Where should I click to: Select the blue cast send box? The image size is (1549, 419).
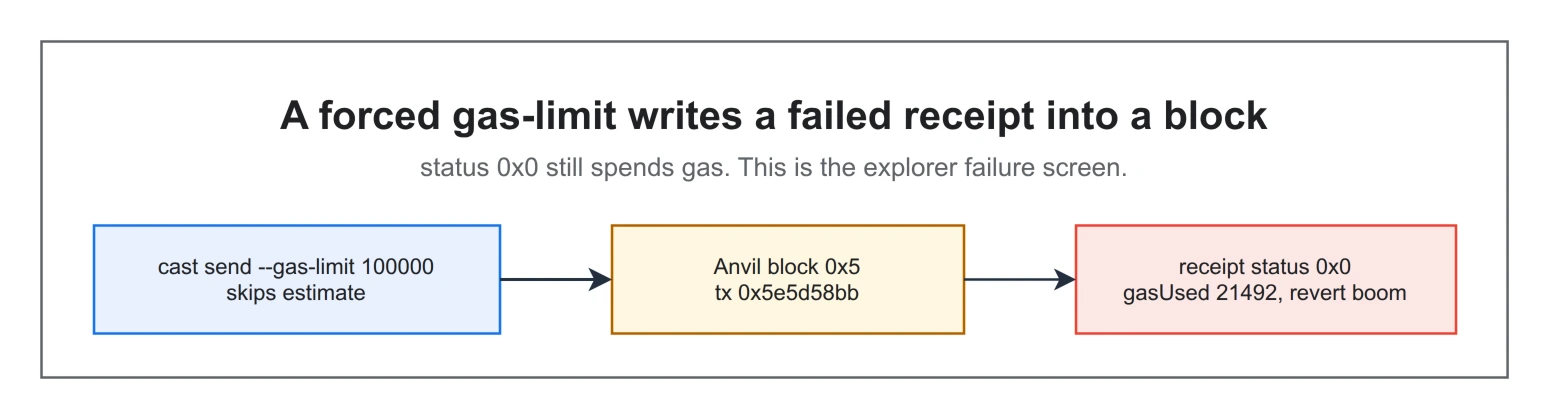coord(297,279)
